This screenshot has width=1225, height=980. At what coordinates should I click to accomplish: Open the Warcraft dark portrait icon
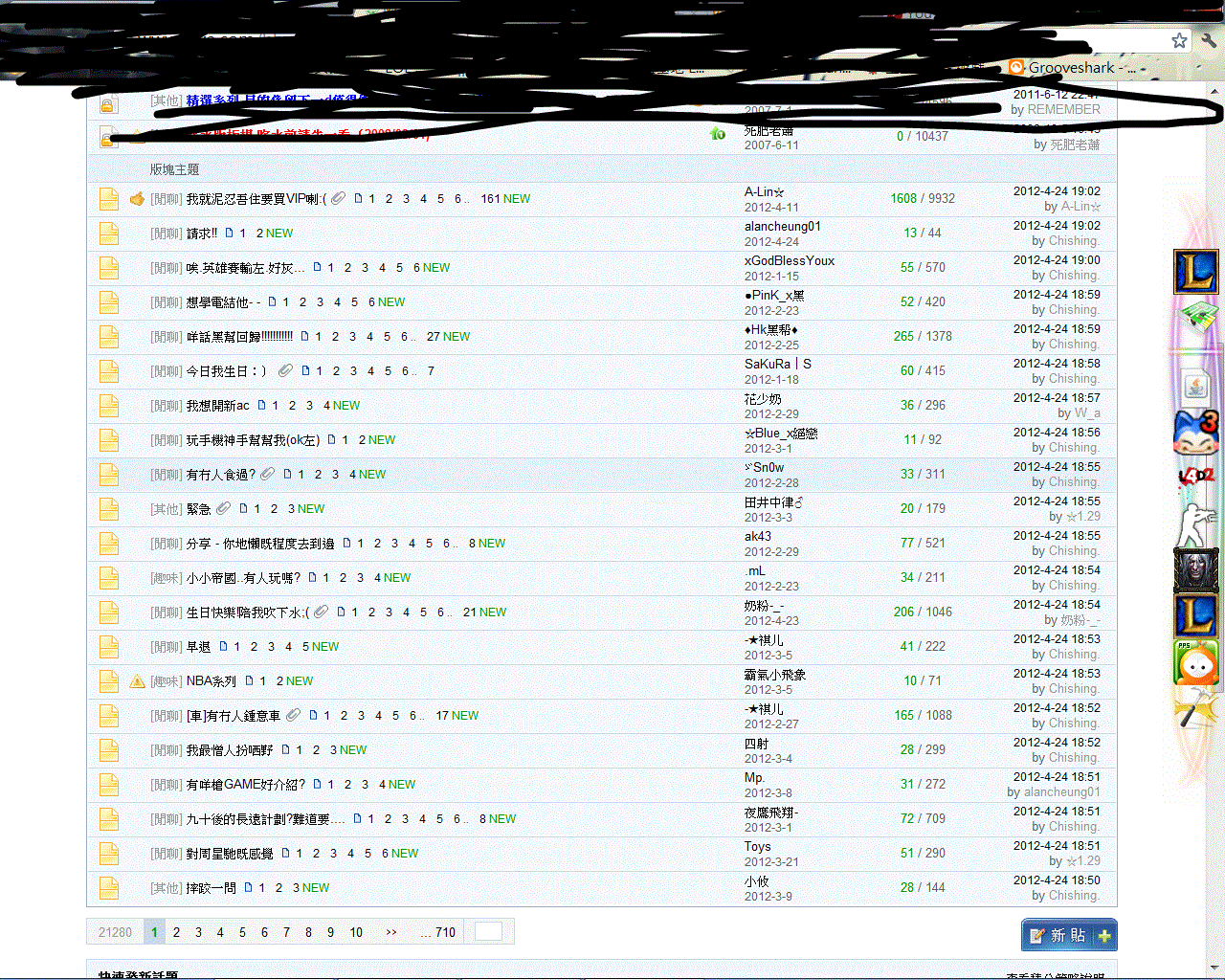click(x=1195, y=569)
